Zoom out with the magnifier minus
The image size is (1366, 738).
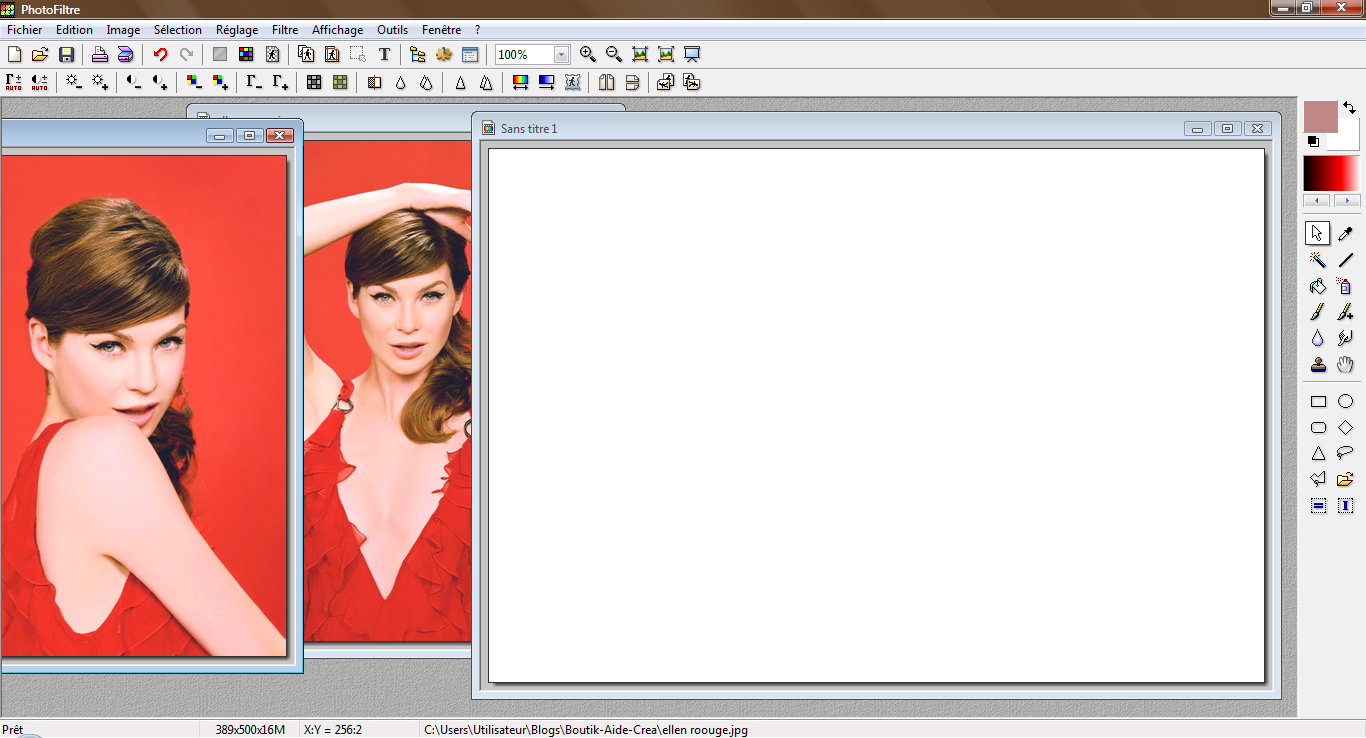click(614, 55)
